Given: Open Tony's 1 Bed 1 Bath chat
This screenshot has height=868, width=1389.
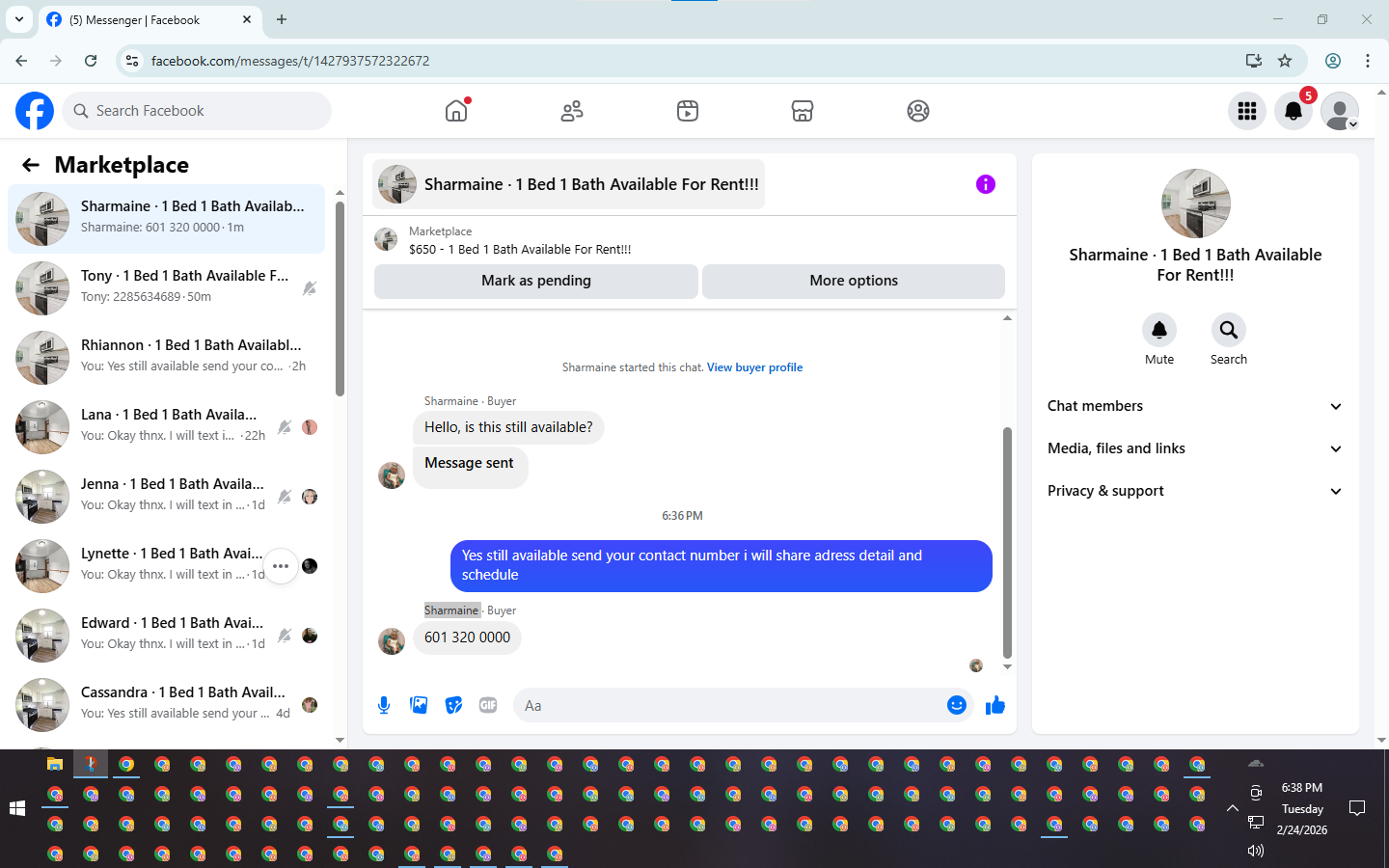Looking at the screenshot, I should [x=167, y=288].
